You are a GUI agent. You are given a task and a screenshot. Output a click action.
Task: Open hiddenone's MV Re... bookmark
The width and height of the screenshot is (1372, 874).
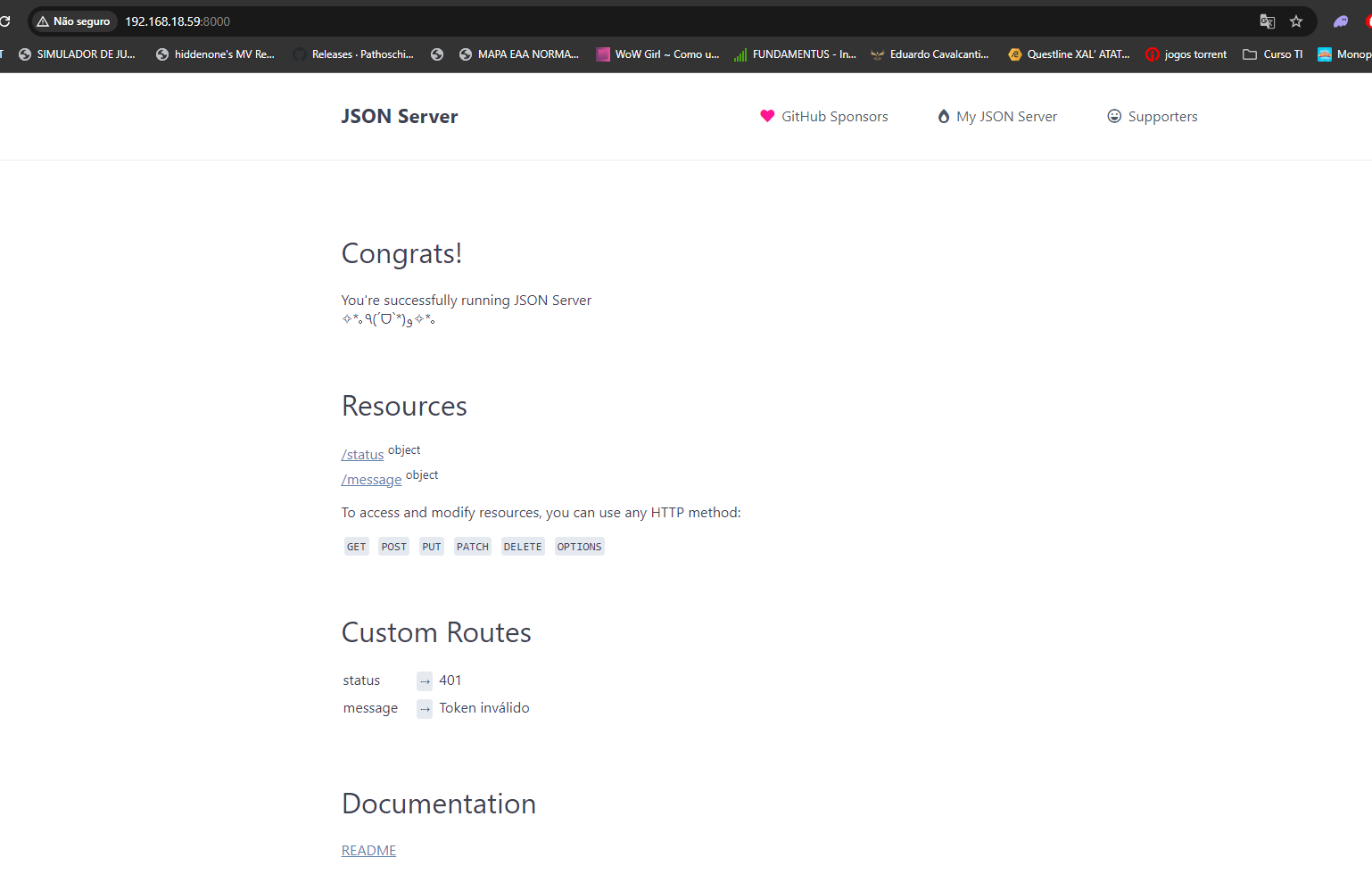(215, 54)
